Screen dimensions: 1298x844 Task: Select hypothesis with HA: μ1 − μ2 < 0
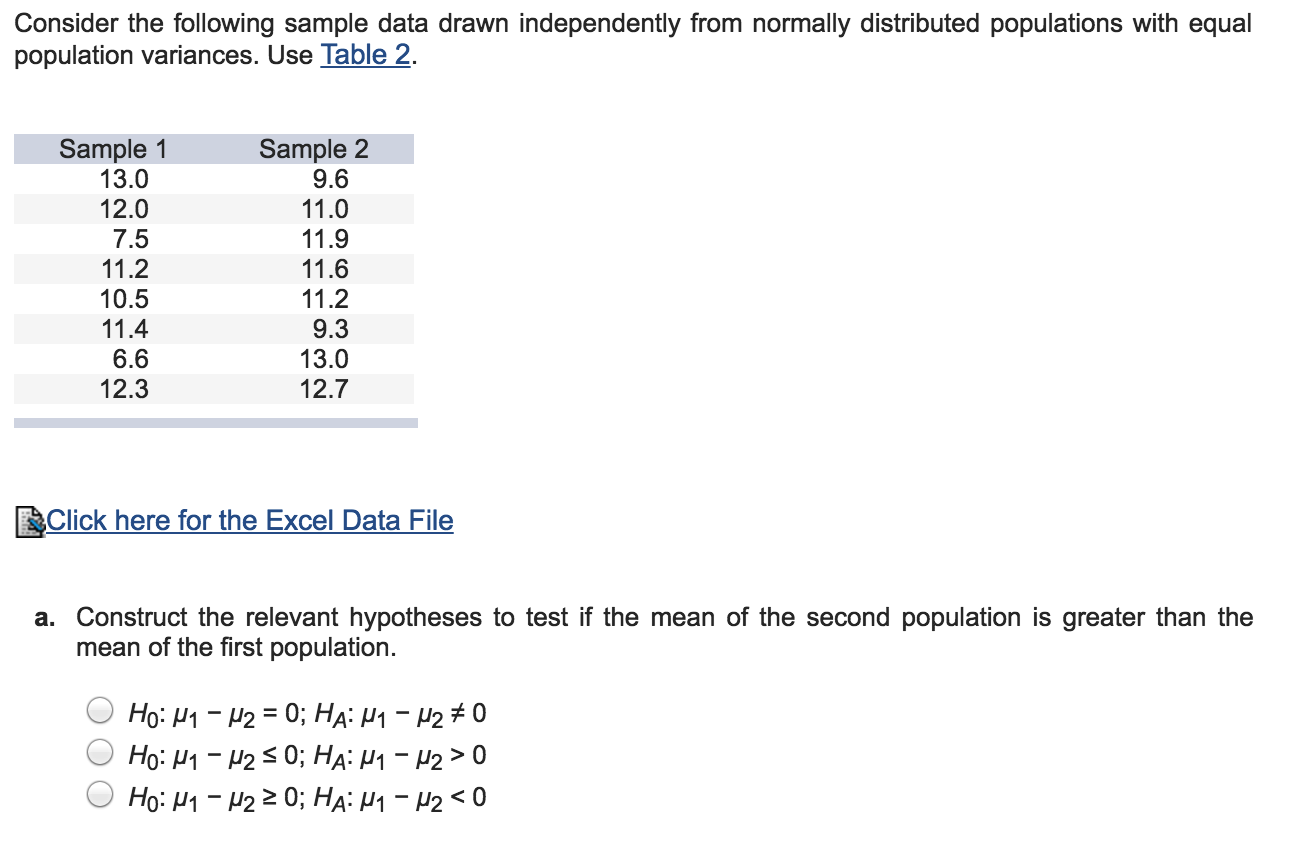click(x=98, y=796)
